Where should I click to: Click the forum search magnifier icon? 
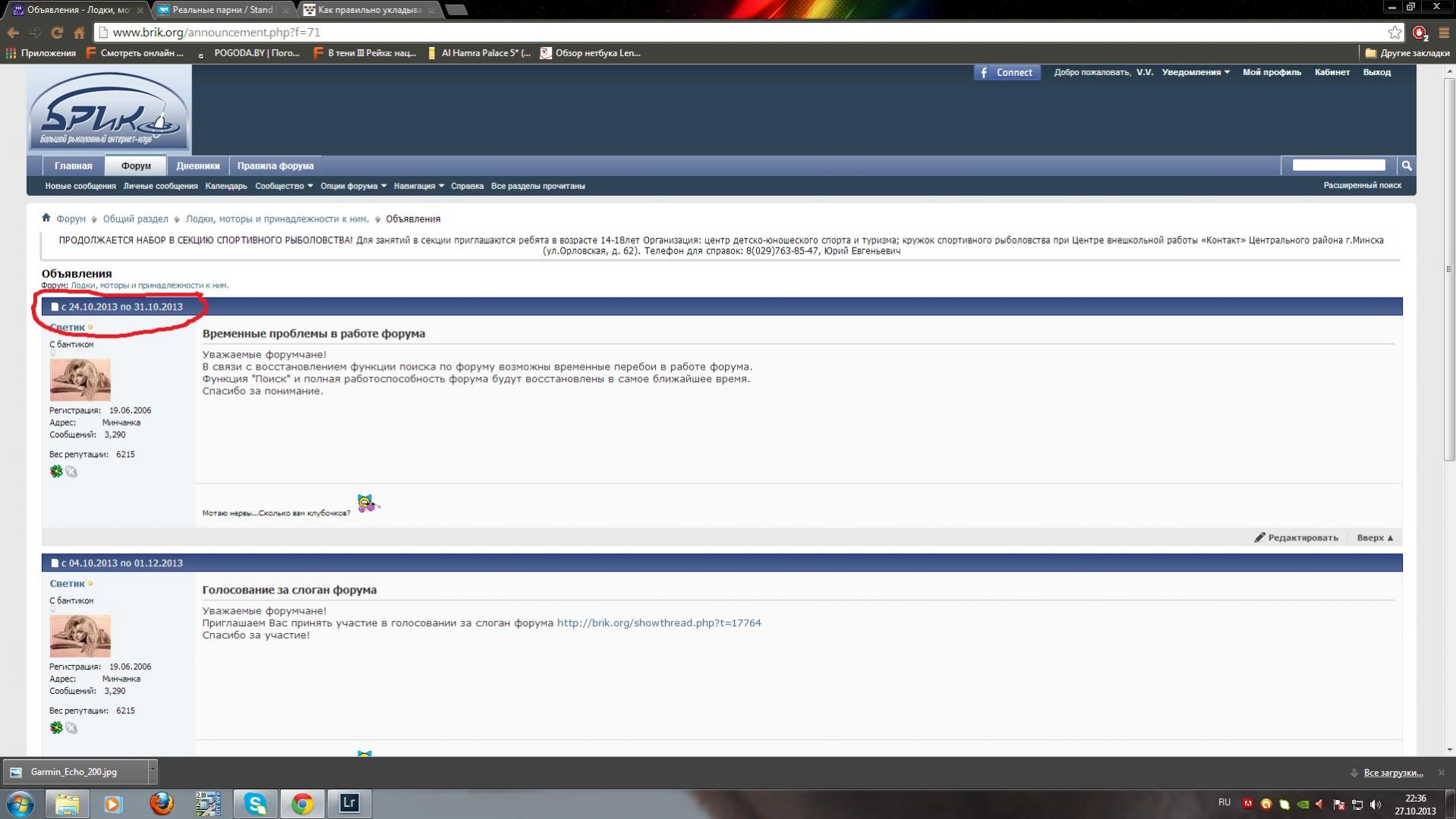[x=1406, y=165]
